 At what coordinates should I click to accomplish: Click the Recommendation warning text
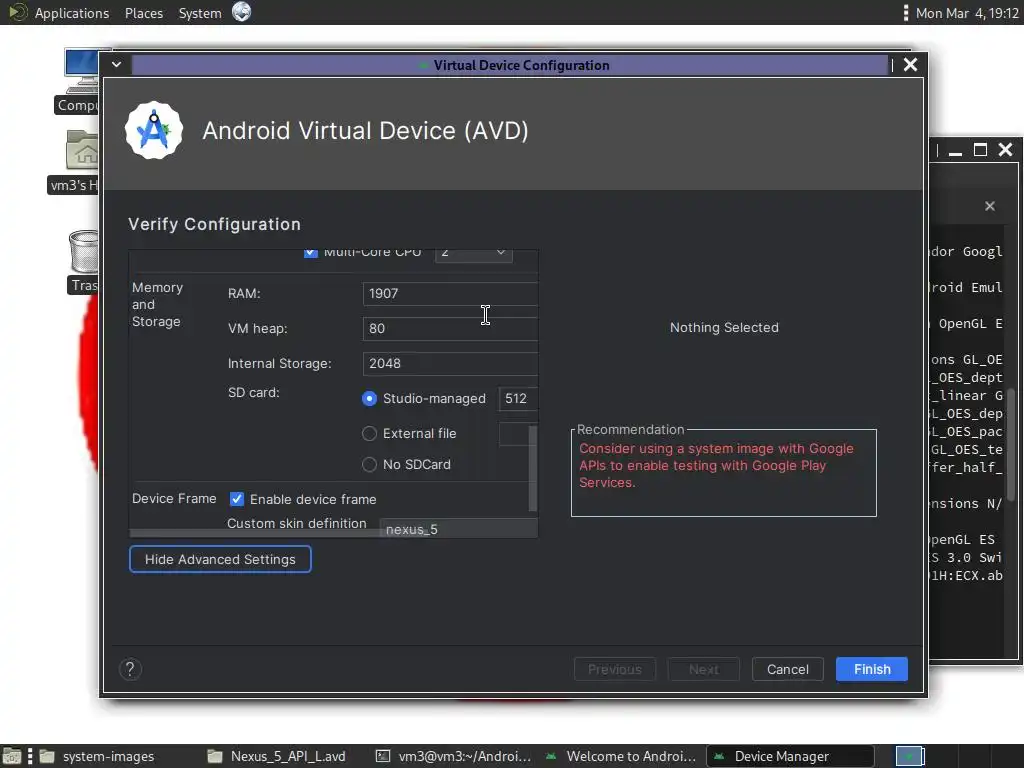(716, 466)
